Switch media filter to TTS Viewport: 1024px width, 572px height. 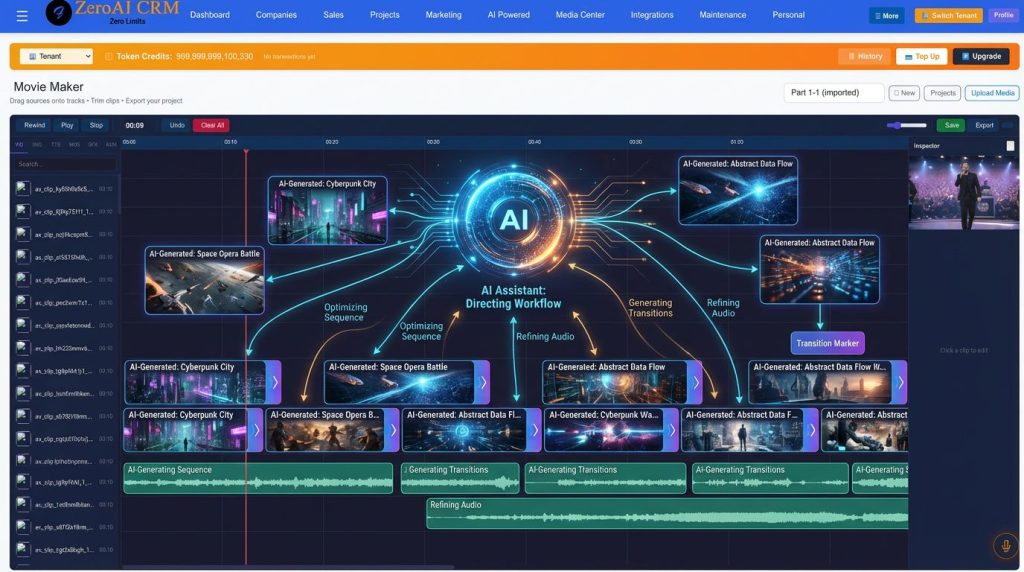56,145
